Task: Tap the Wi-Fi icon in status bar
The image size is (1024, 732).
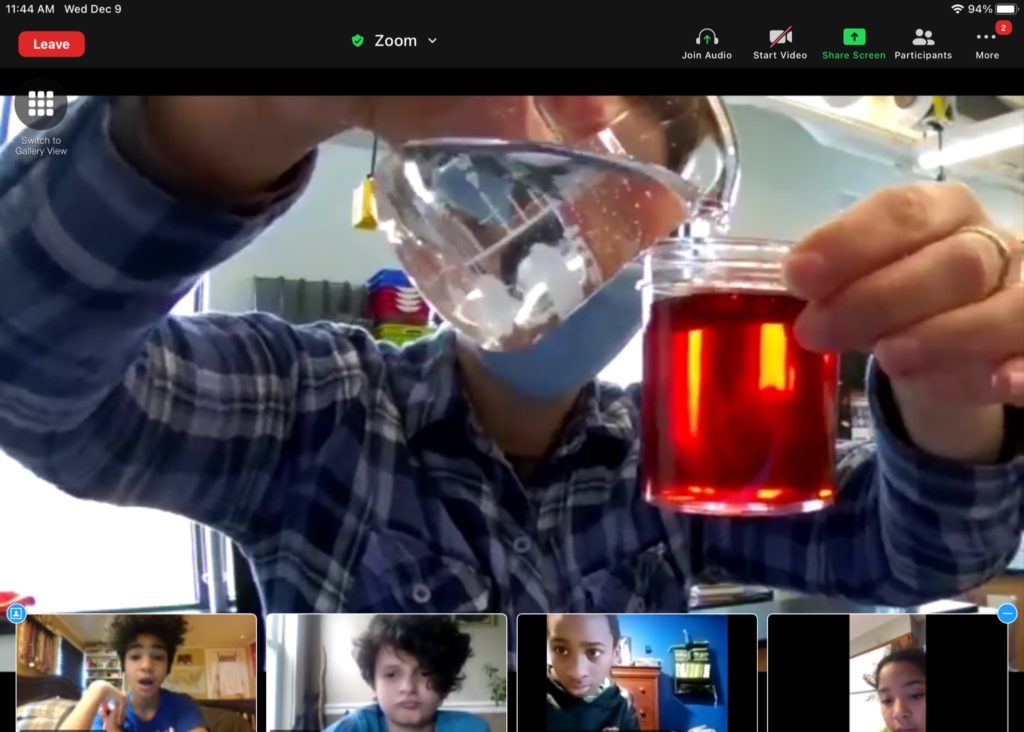Action: (x=957, y=9)
